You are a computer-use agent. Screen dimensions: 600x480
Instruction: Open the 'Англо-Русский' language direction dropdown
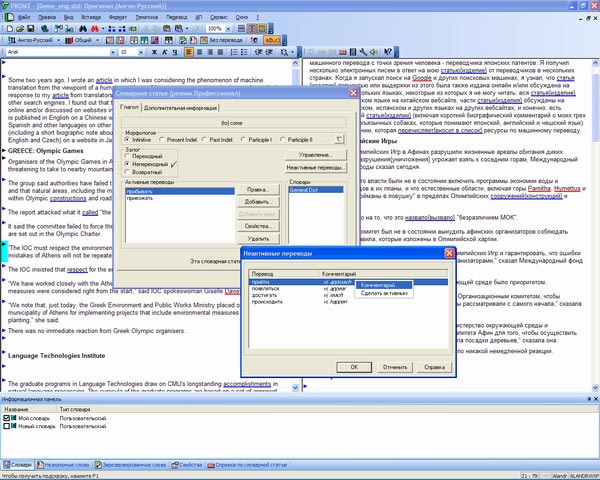[59, 40]
